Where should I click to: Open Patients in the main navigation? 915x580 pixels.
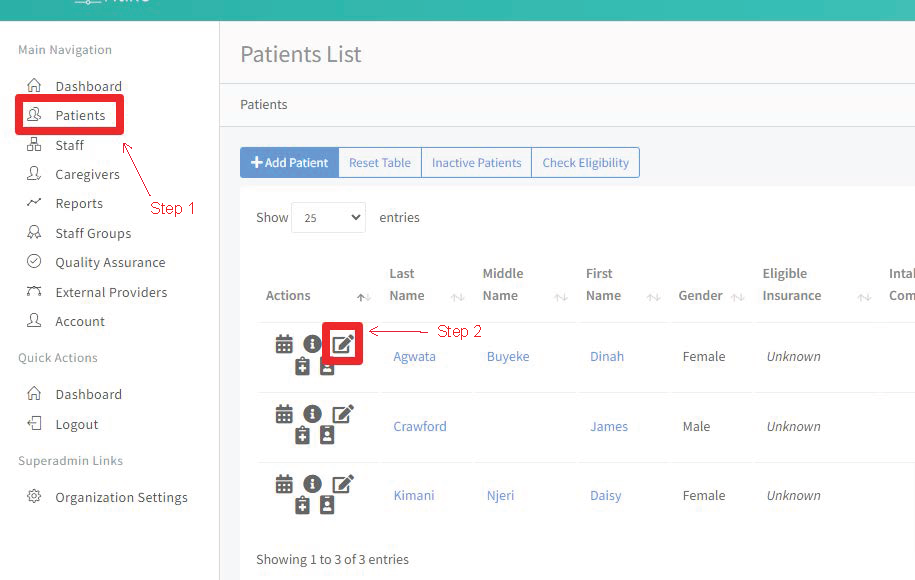(x=80, y=115)
